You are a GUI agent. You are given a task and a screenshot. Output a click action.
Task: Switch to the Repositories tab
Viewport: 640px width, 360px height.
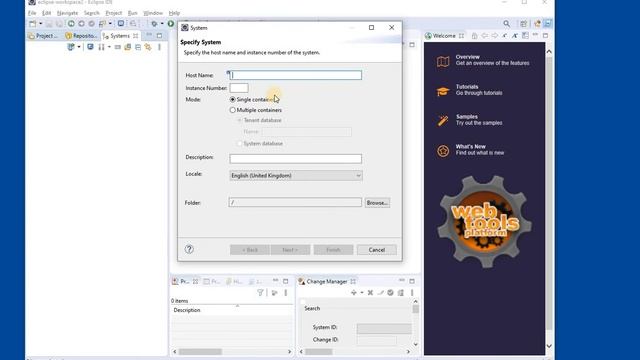(x=81, y=36)
